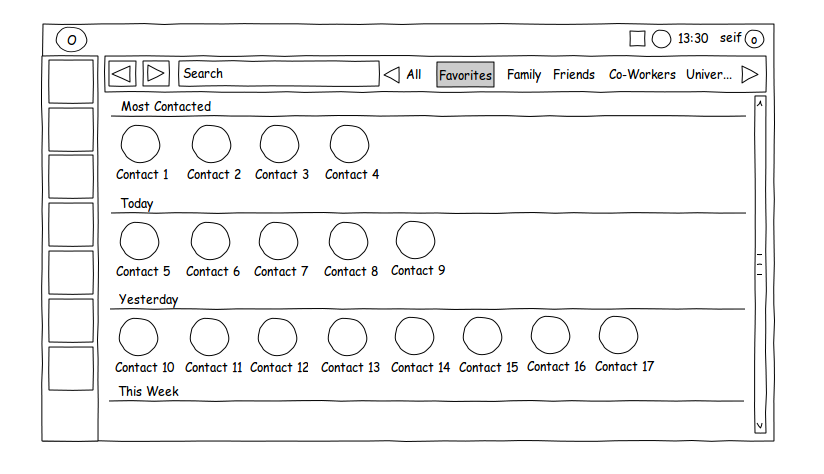The width and height of the screenshot is (824, 474).
Task: Click the round launcher button in top-left corner
Action: click(71, 40)
